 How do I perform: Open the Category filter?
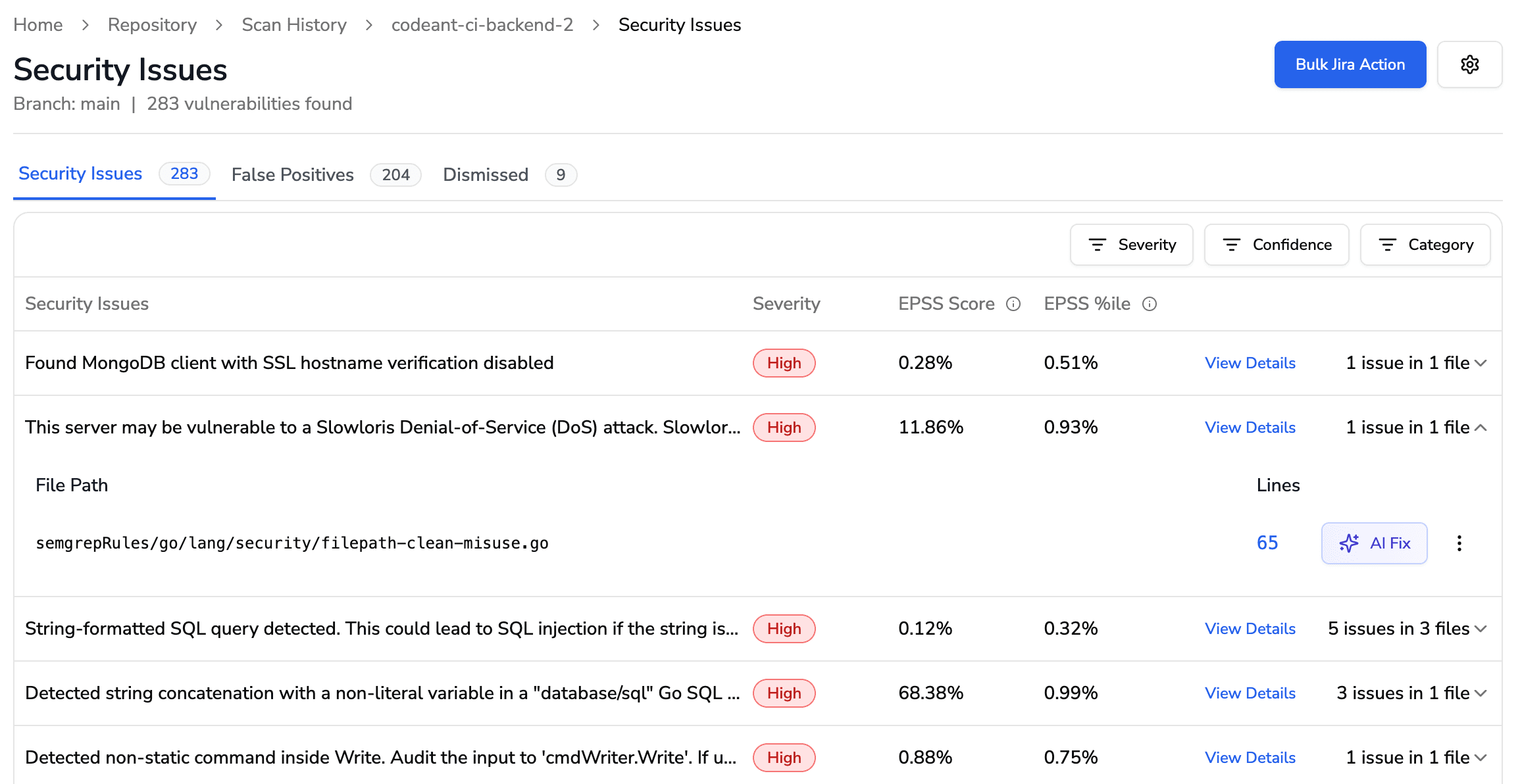pyautogui.click(x=1425, y=245)
